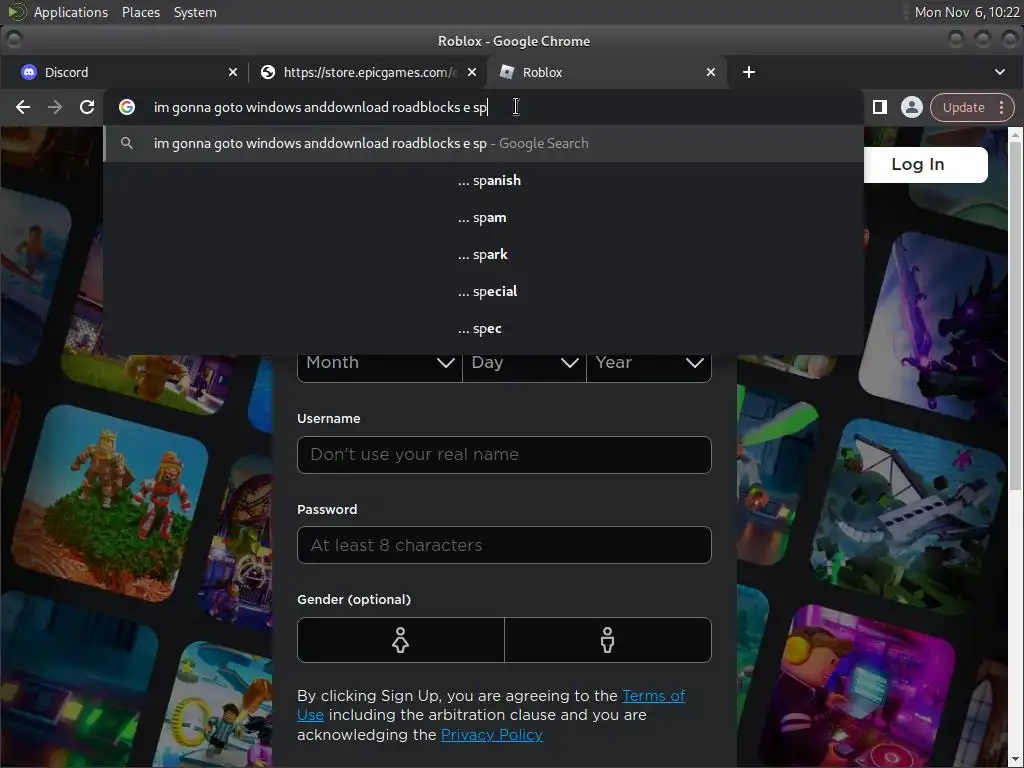Open the System menu
The image size is (1024, 768).
[195, 12]
